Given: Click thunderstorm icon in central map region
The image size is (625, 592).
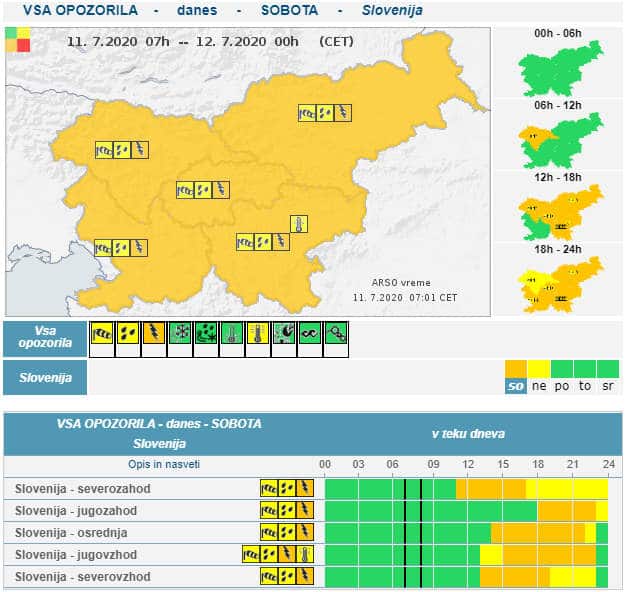Looking at the screenshot, I should coord(221,190).
